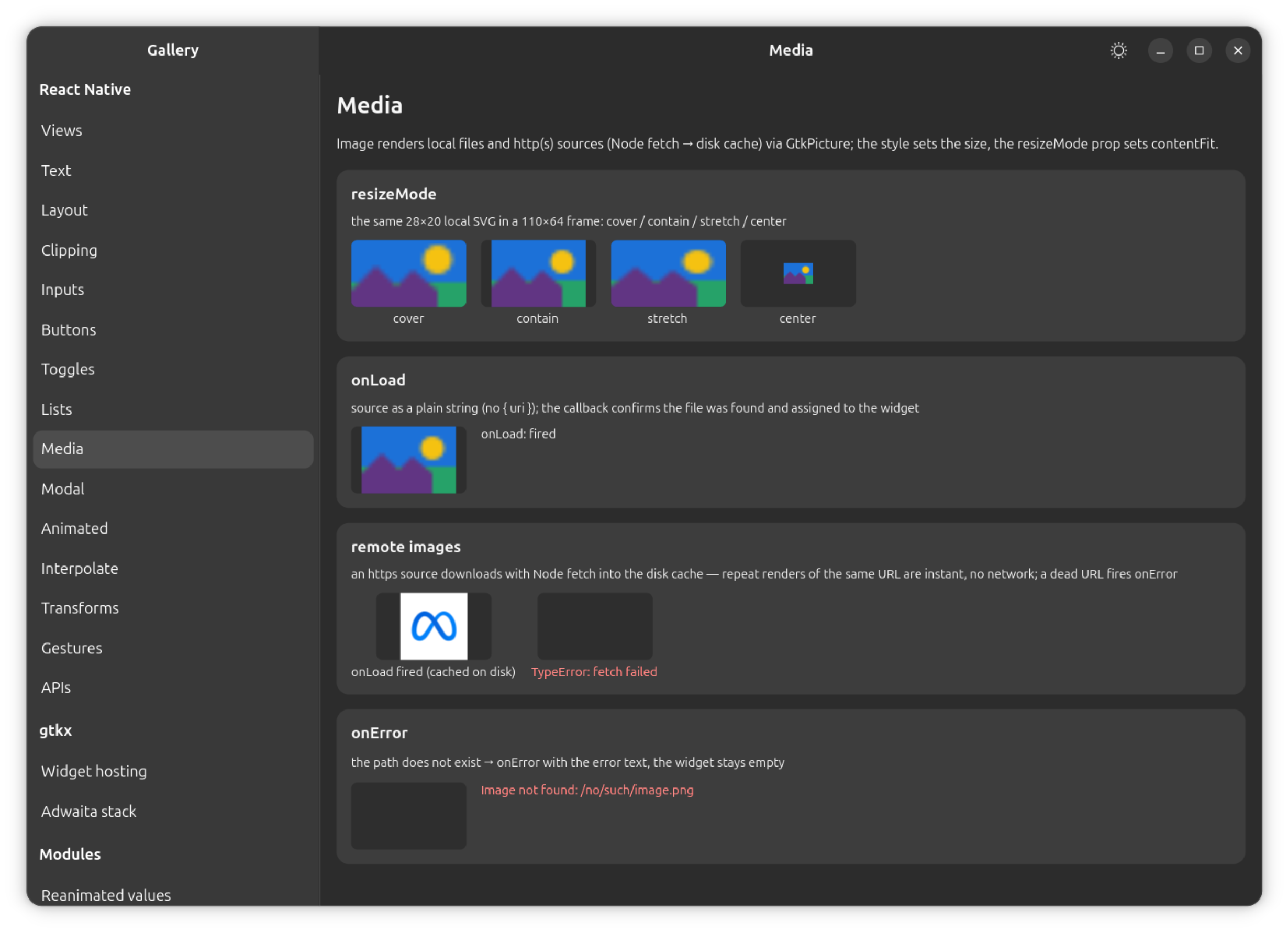Click the React Native sidebar group header
The height and width of the screenshot is (932, 1288).
[85, 89]
